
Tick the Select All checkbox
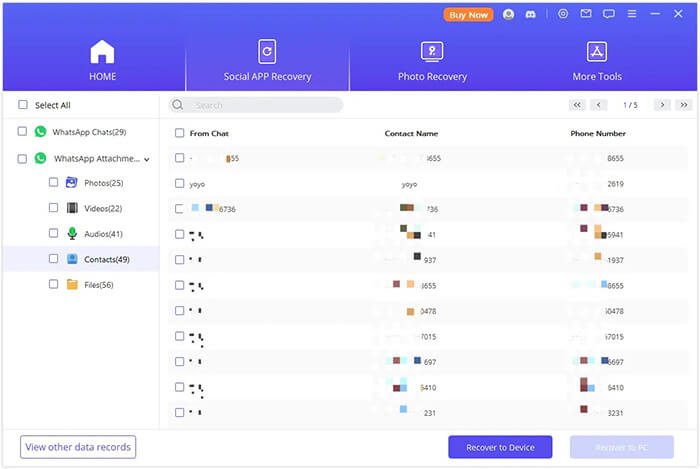(x=22, y=105)
